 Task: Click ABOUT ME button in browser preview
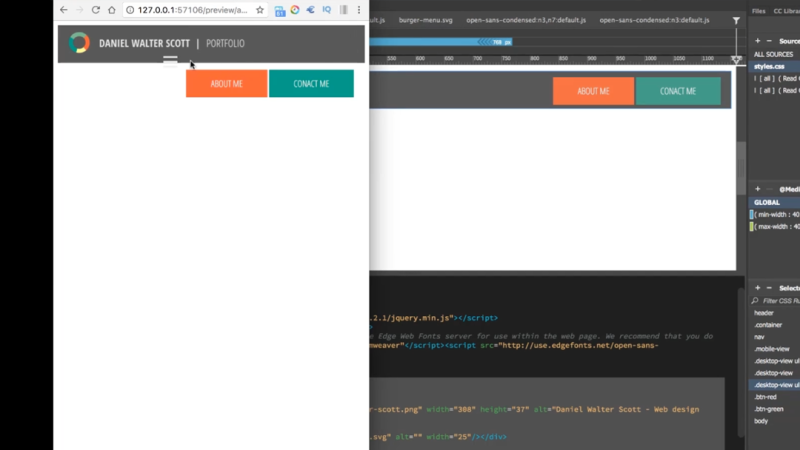[x=227, y=84]
